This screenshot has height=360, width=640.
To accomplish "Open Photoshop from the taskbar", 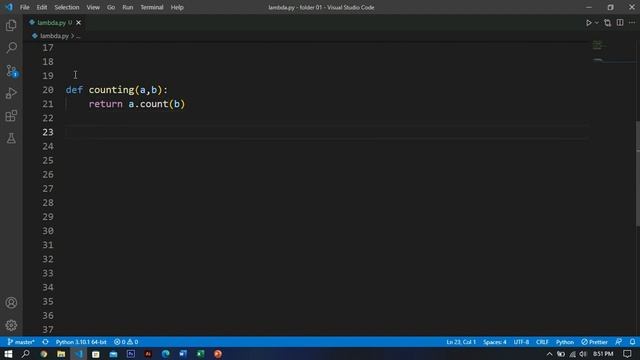I will (x=131, y=354).
